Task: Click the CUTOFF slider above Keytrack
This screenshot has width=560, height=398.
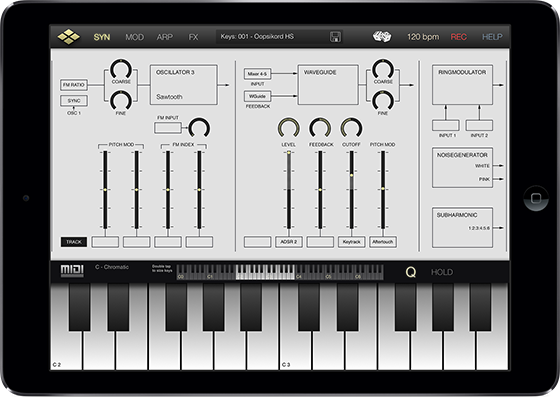Action: (x=351, y=190)
